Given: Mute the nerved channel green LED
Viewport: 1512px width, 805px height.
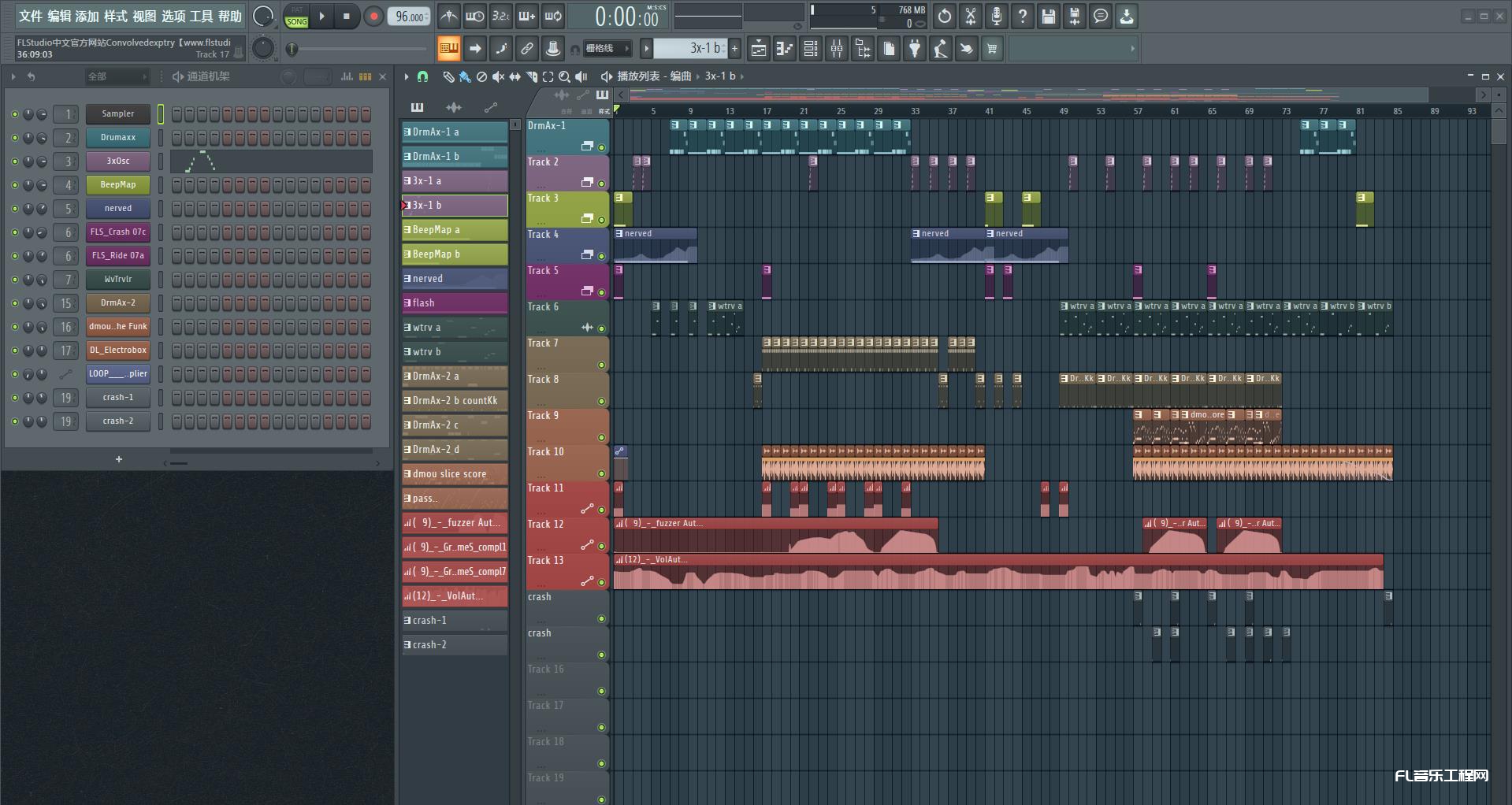Looking at the screenshot, I should [x=14, y=209].
